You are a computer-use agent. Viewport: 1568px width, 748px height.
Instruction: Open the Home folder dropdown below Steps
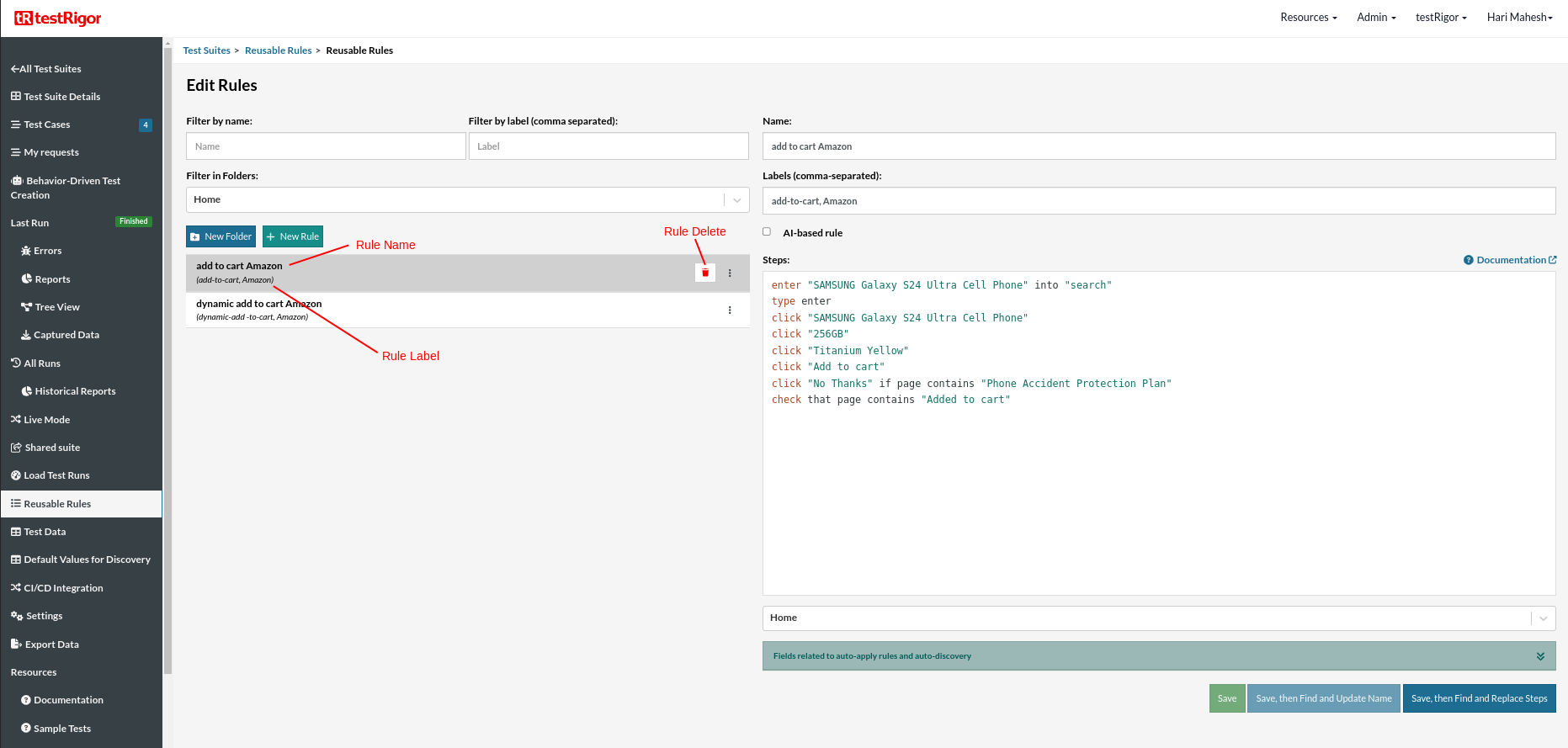(x=1543, y=618)
